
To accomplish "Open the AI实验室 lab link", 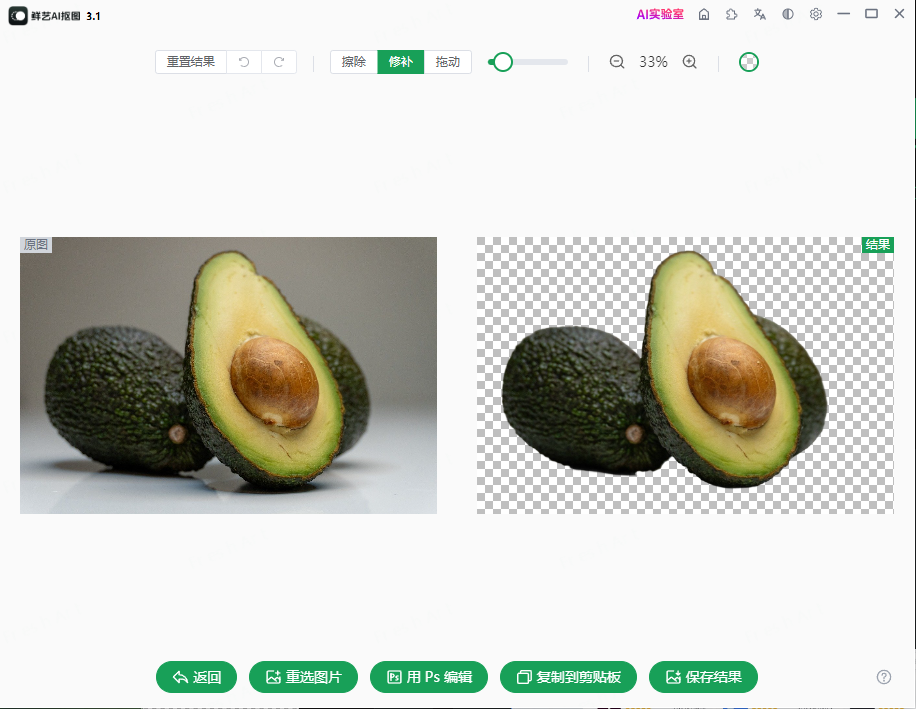I will coord(660,15).
